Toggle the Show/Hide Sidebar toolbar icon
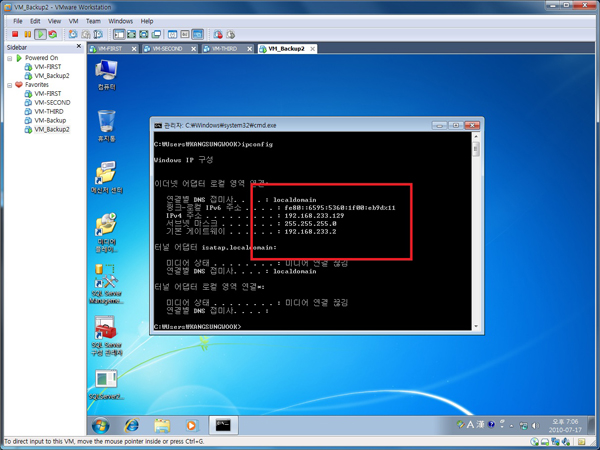Image resolution: width=600 pixels, height=450 pixels. (x=119, y=34)
